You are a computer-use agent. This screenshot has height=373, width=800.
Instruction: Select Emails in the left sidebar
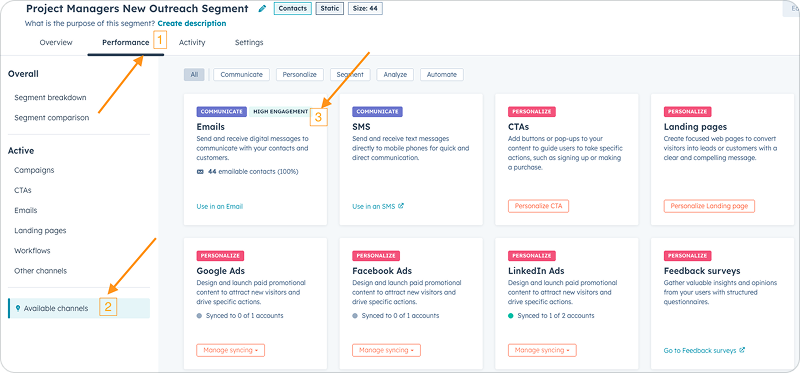(26, 210)
